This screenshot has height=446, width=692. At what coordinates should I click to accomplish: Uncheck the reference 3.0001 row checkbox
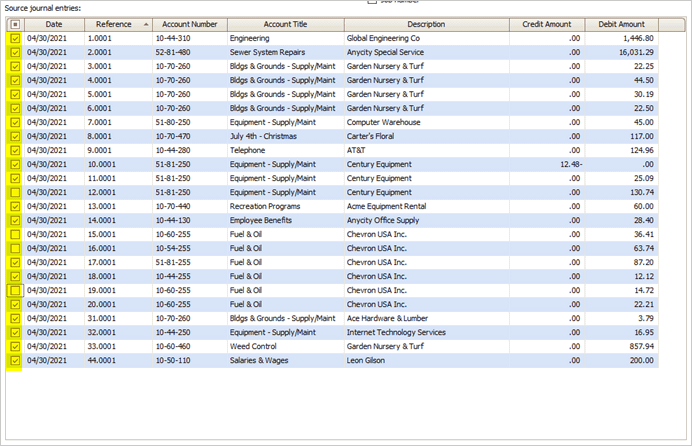[x=15, y=67]
